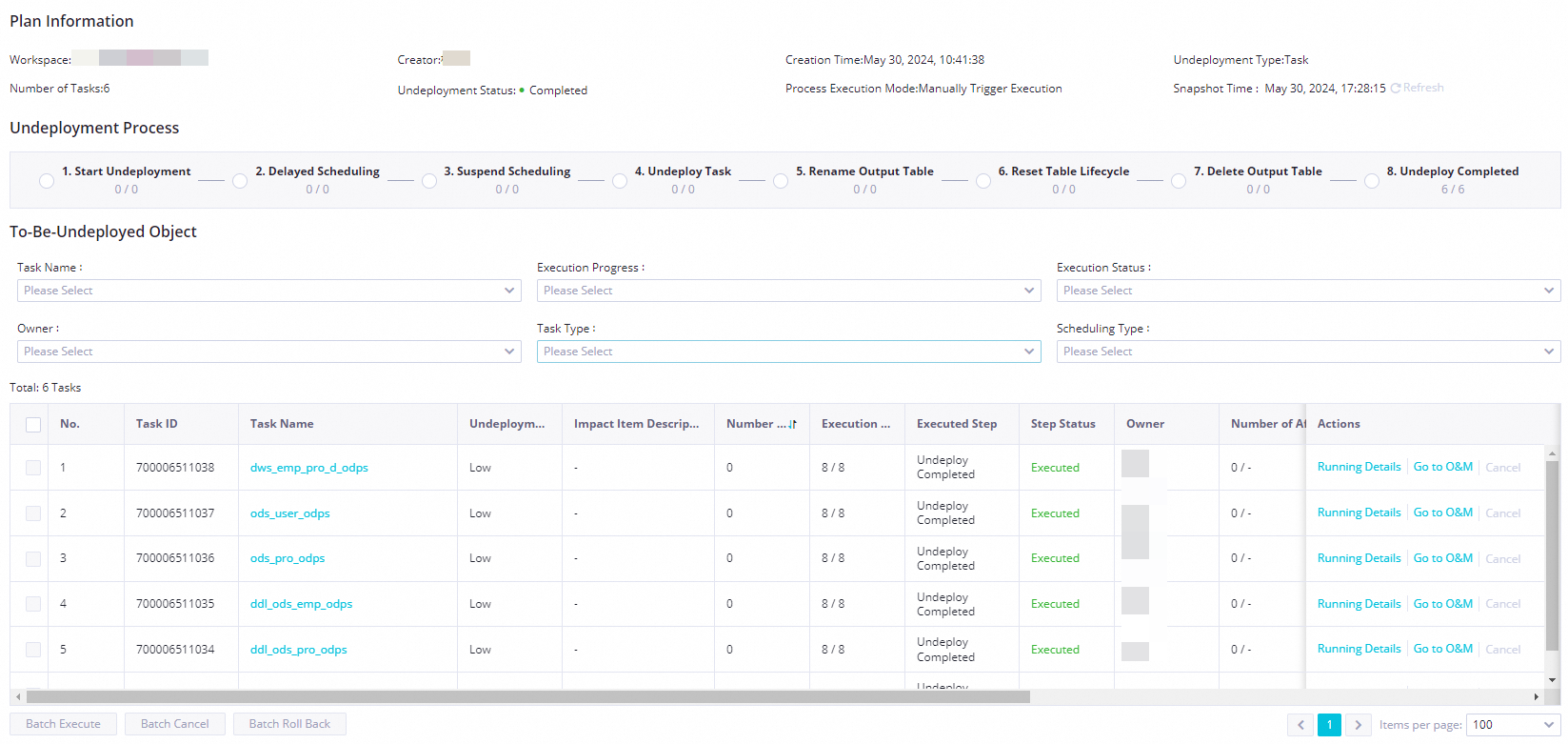Screen dimensions: 1568x744
Task: Click the Batch Execute button
Action: pos(63,724)
